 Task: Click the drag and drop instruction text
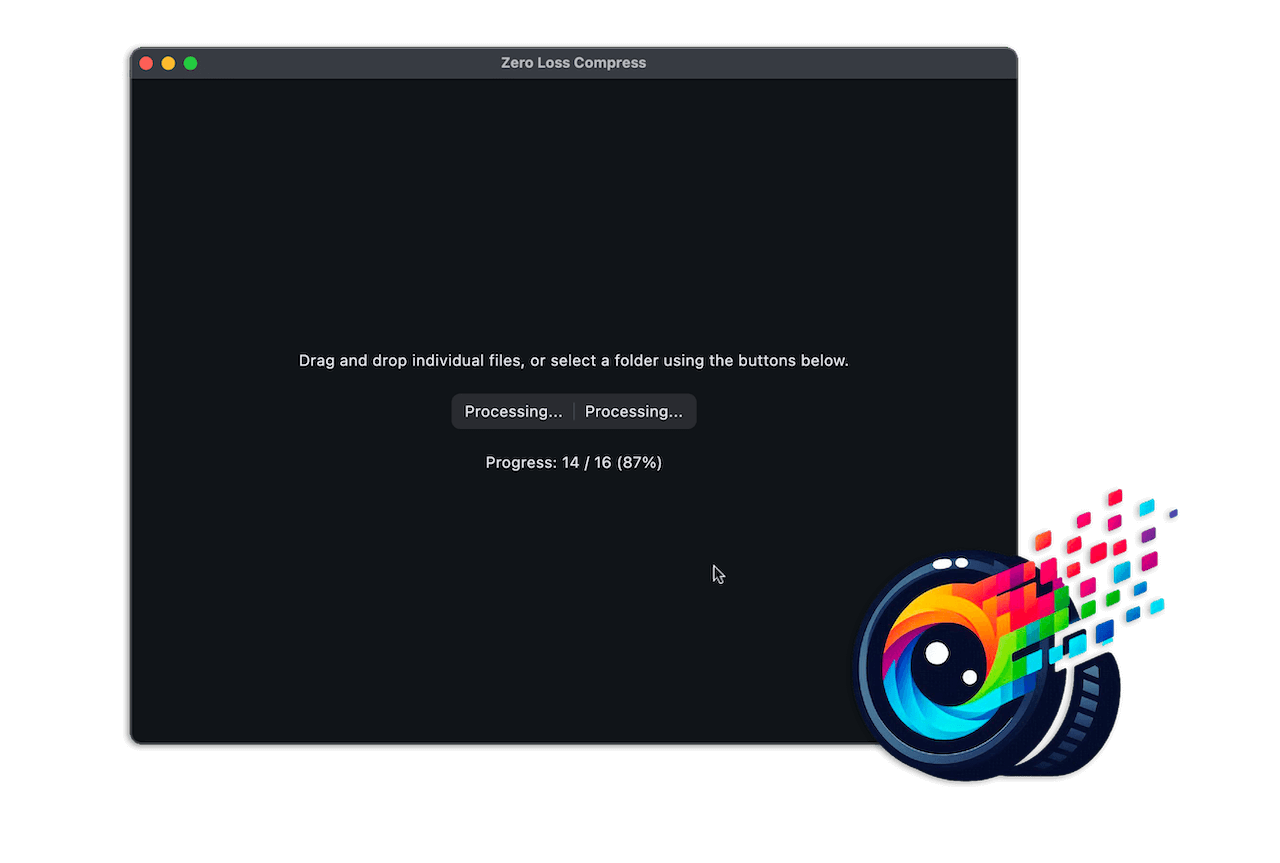tap(573, 360)
